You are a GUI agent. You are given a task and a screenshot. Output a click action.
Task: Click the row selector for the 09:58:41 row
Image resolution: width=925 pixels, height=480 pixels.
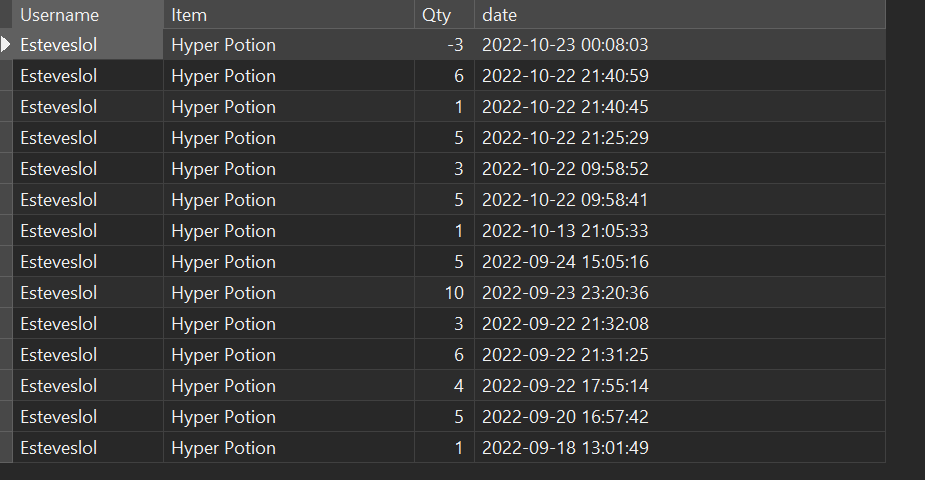click(6, 199)
